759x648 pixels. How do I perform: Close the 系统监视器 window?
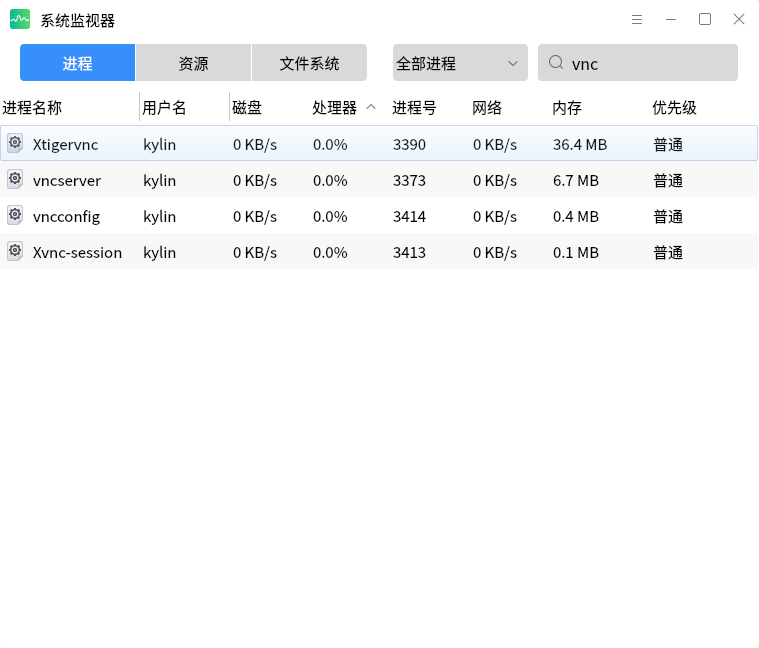click(739, 19)
